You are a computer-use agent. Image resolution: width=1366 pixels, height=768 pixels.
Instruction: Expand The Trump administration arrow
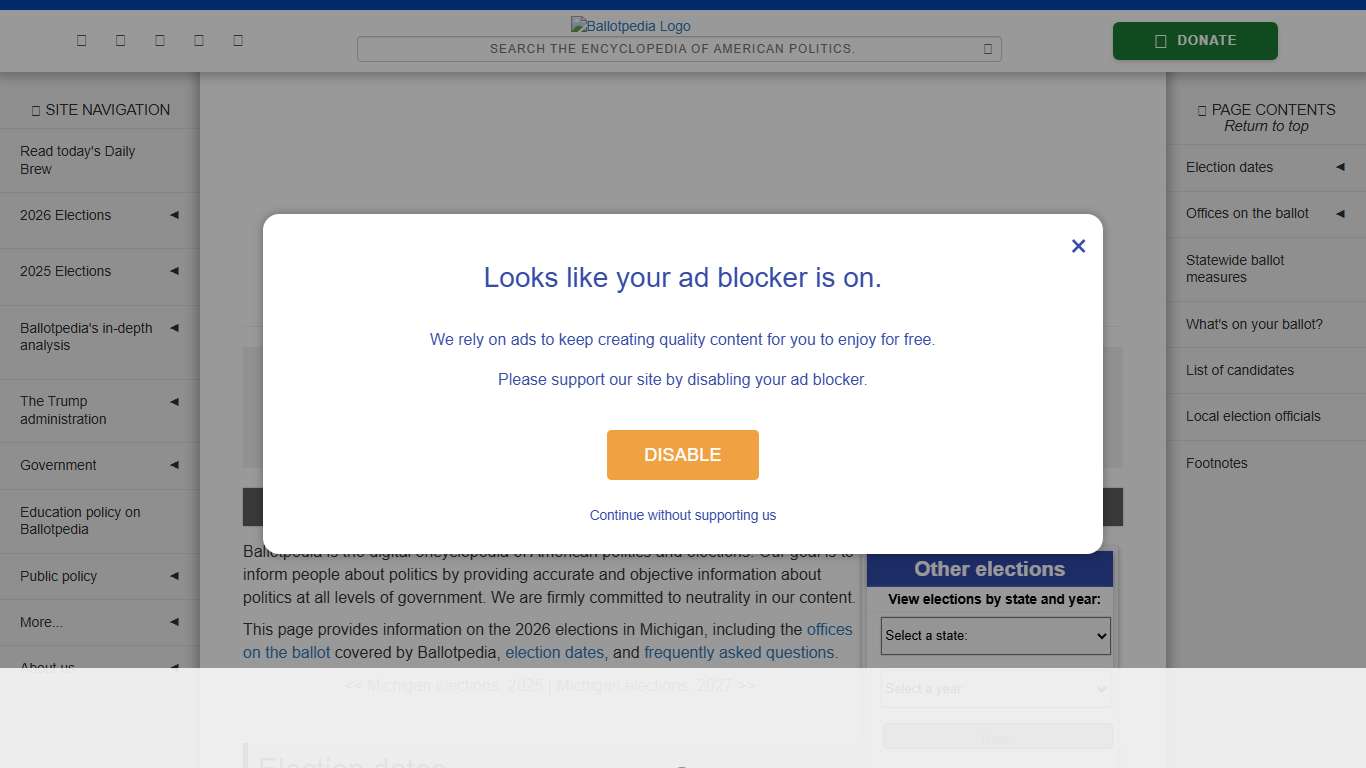[174, 402]
